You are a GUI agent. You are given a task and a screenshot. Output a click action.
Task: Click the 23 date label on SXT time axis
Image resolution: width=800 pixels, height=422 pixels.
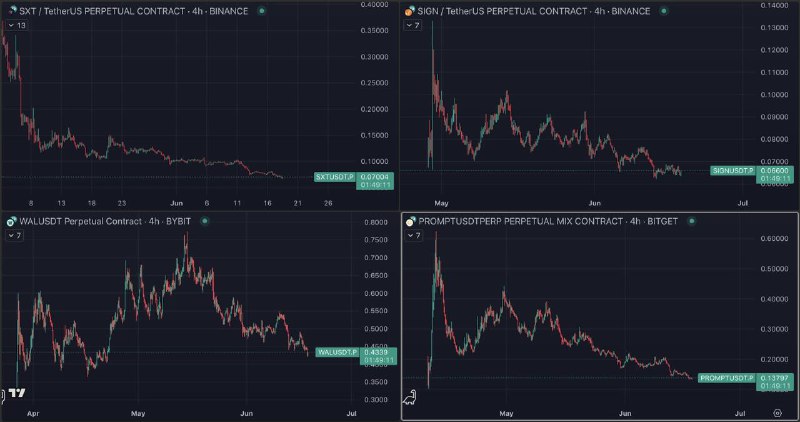[121, 203]
